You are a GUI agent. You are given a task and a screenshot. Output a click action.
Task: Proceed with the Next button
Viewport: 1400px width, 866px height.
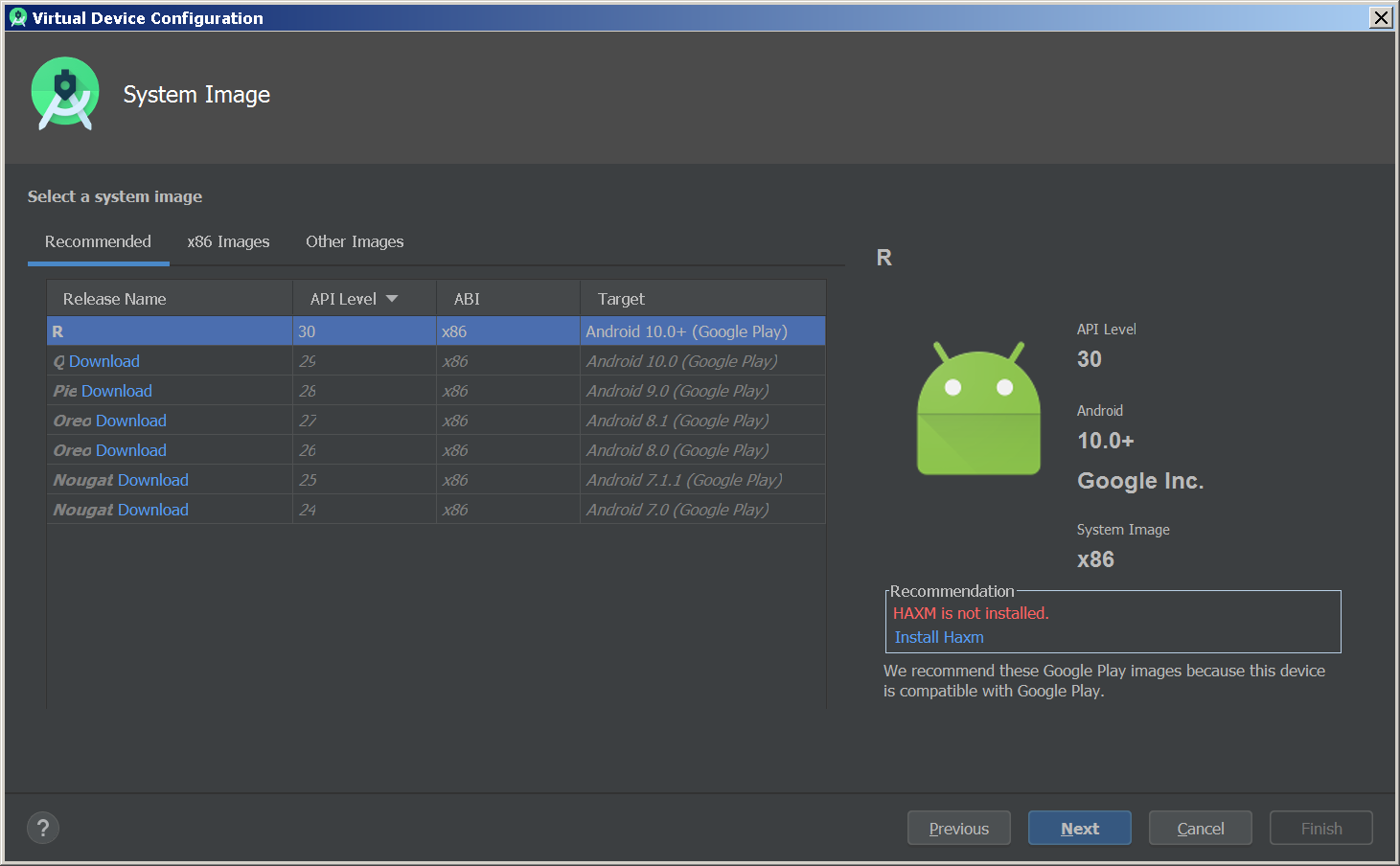click(x=1080, y=828)
